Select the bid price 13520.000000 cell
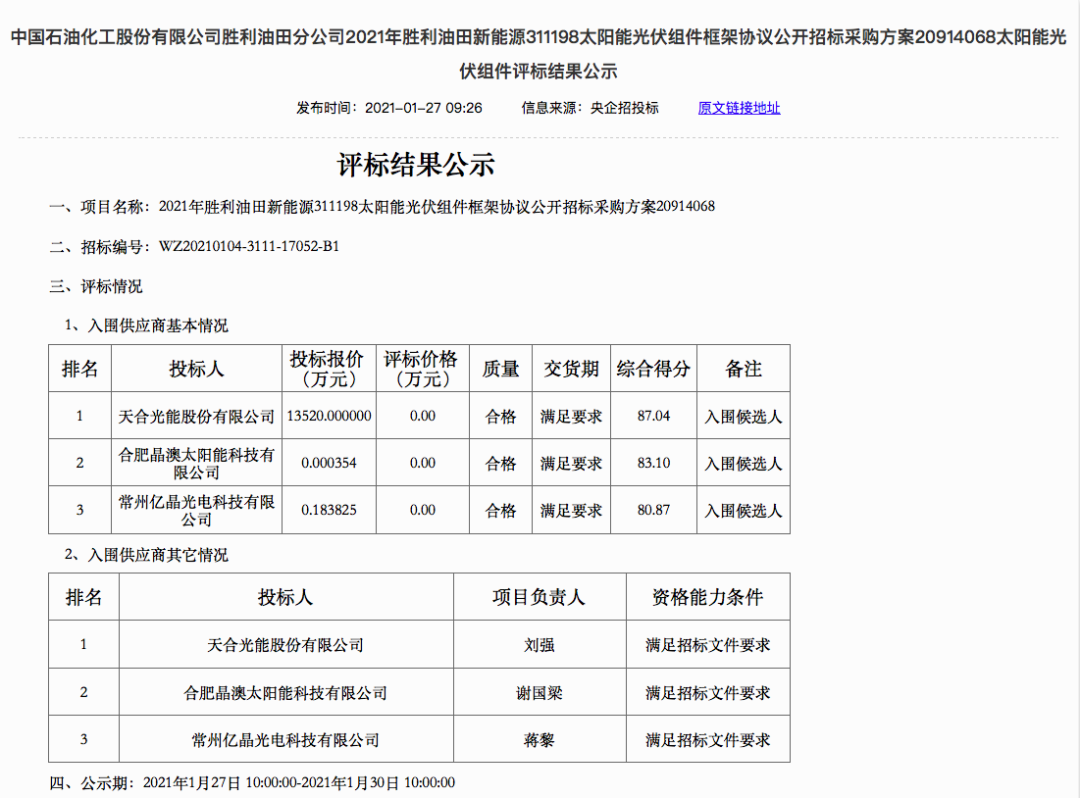The height and width of the screenshot is (798, 1080). 328,416
